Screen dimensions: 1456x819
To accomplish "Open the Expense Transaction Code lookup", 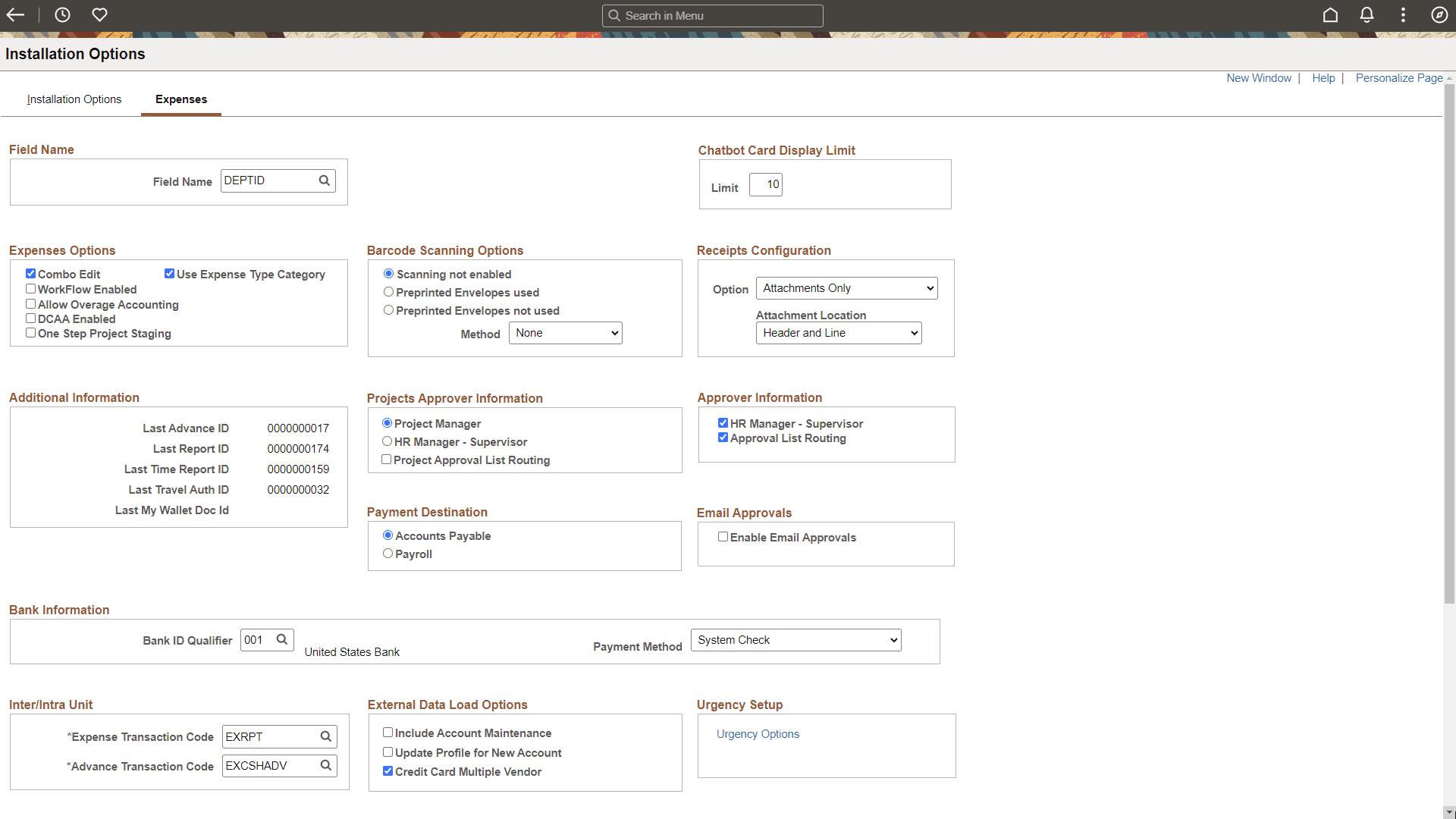I will (x=325, y=736).
